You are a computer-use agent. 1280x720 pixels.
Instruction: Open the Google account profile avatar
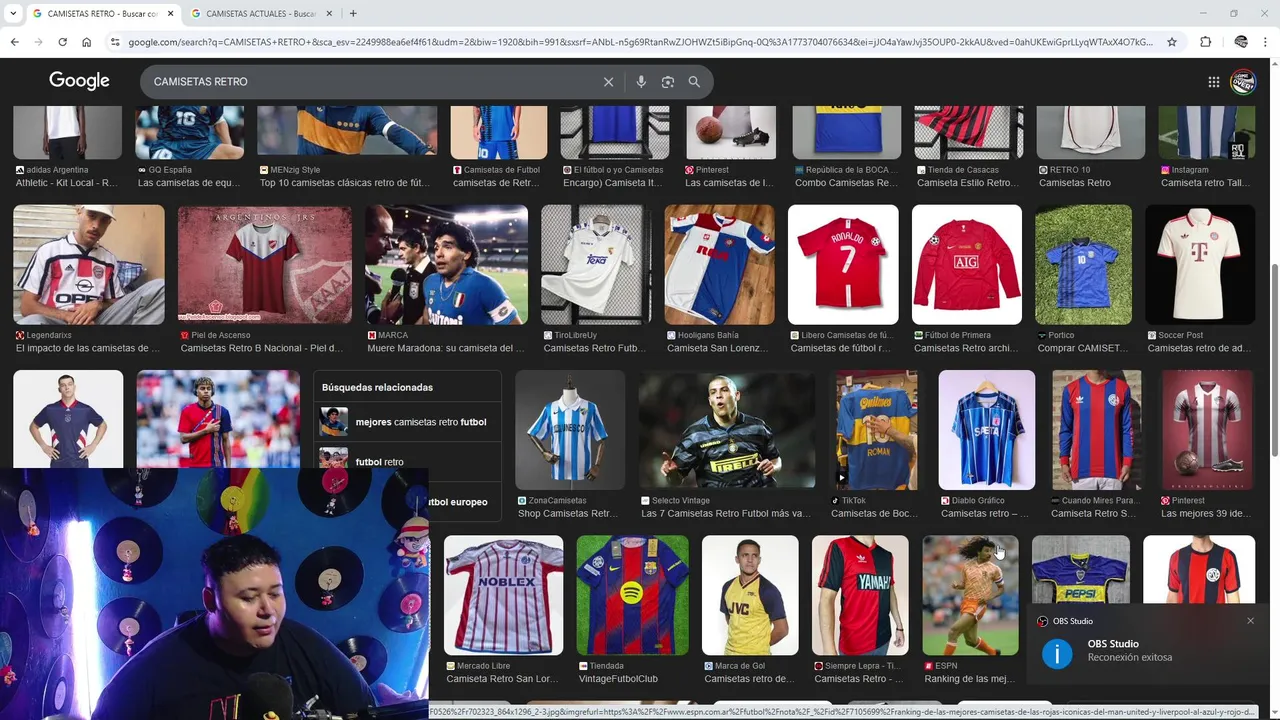1243,82
